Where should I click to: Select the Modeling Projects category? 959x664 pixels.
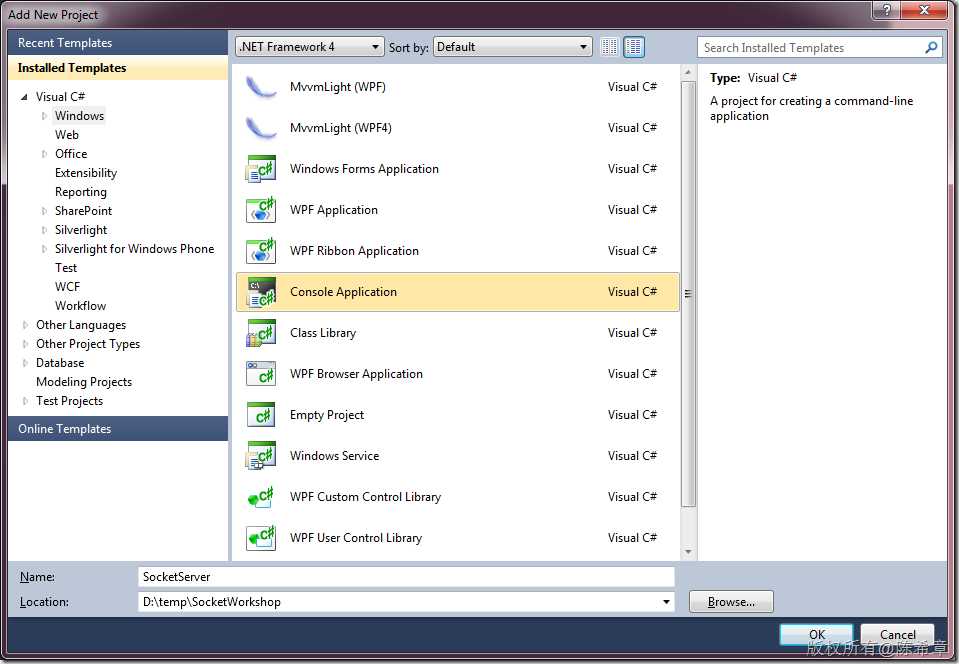pyautogui.click(x=84, y=382)
